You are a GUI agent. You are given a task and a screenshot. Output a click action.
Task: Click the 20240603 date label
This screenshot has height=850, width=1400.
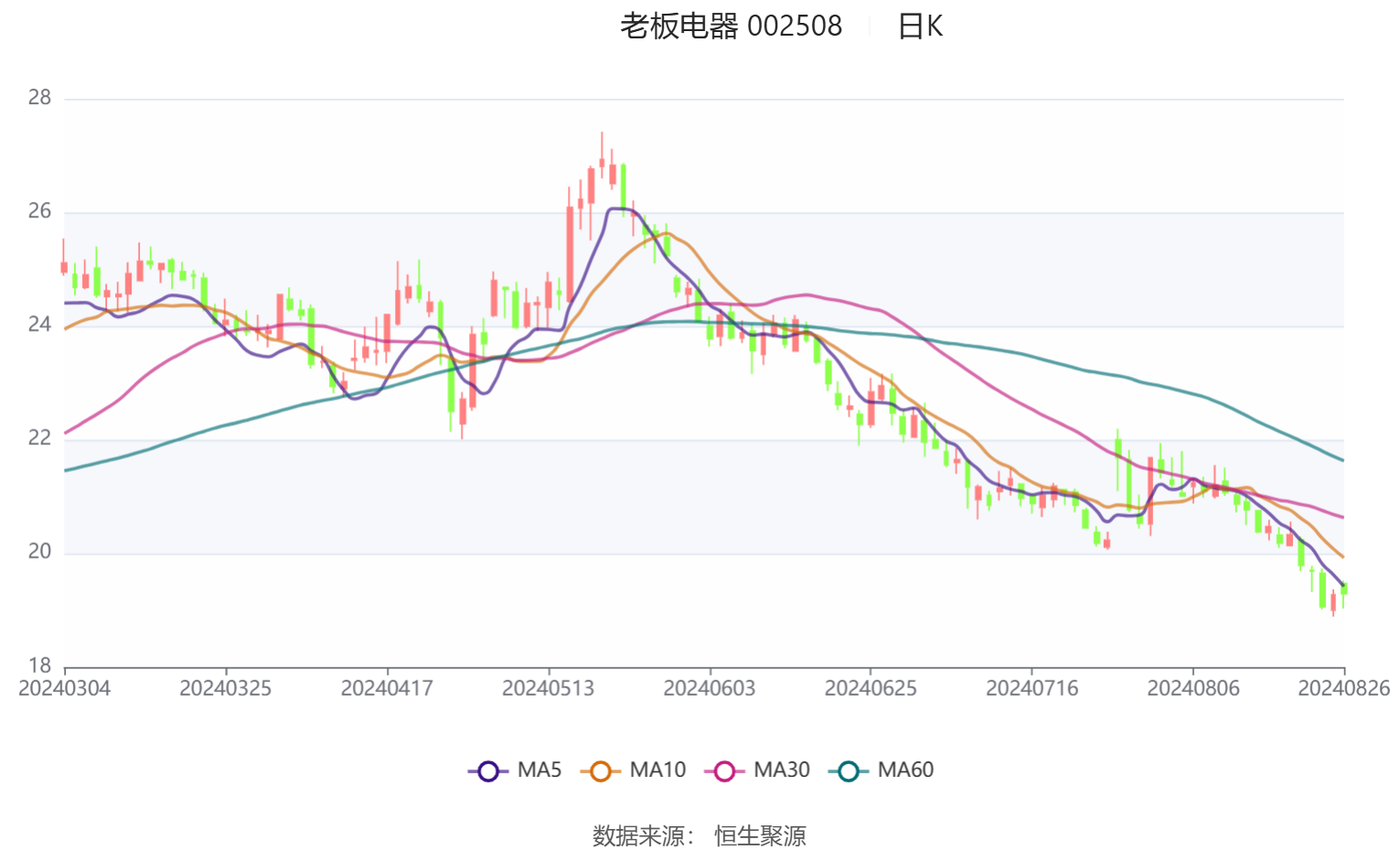(x=710, y=688)
